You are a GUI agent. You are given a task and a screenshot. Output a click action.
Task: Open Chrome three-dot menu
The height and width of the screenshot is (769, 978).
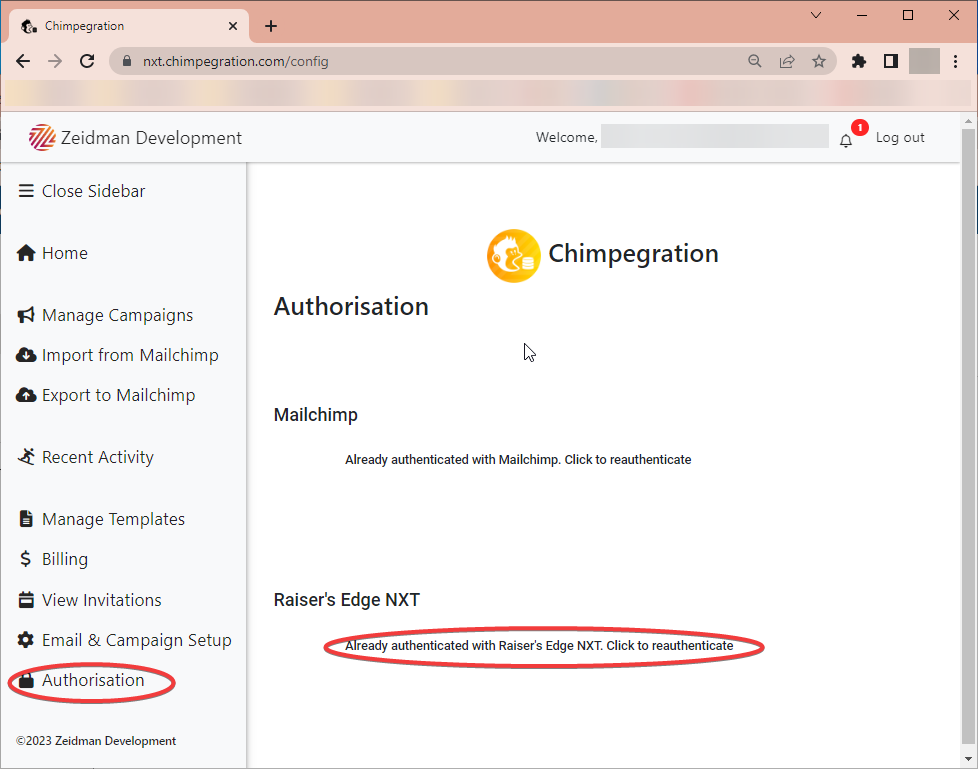[x=956, y=61]
